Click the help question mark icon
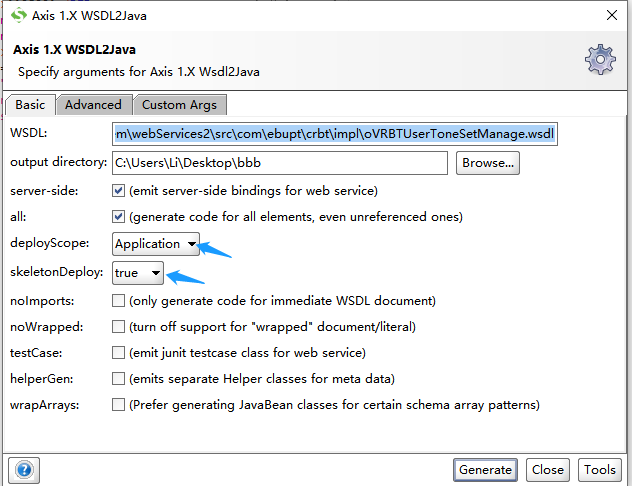This screenshot has width=632, height=486. pos(23,469)
